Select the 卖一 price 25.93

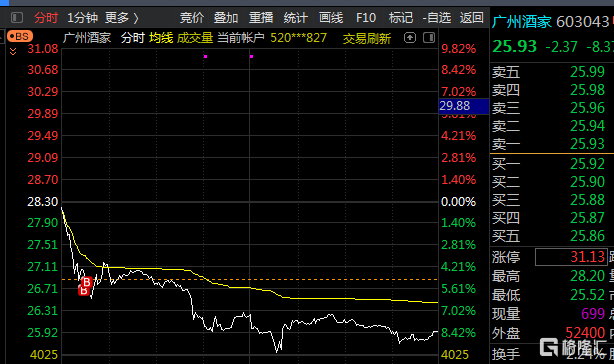coord(587,144)
